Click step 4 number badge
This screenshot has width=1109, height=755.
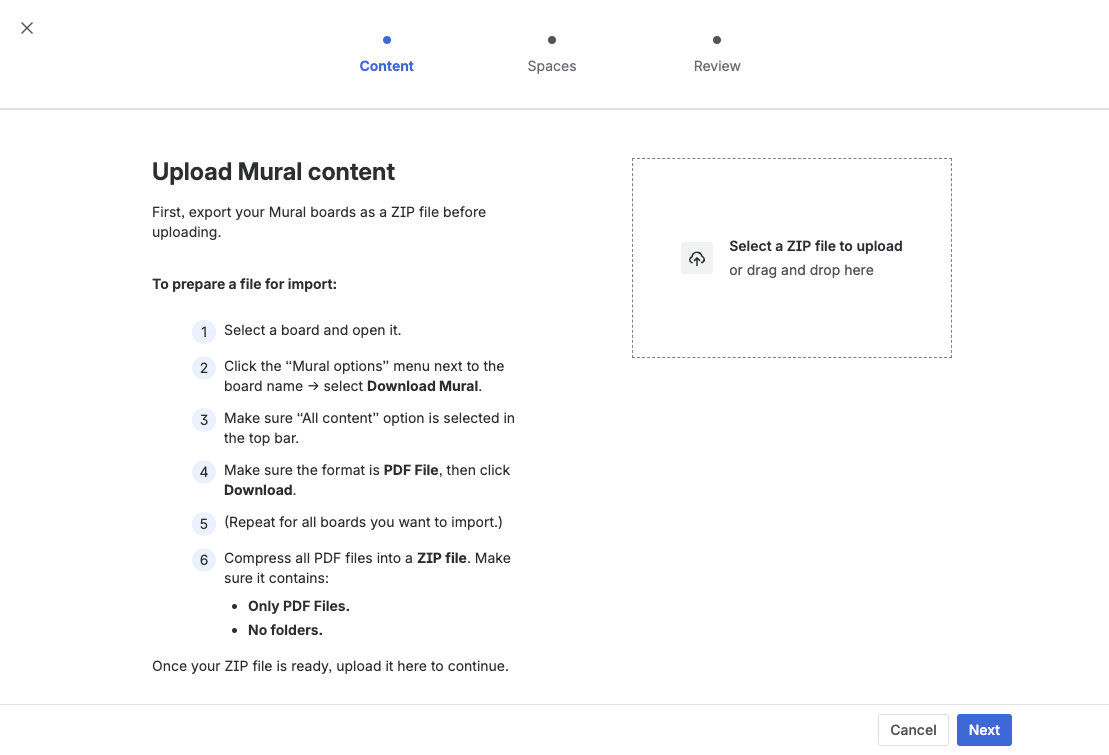point(204,472)
